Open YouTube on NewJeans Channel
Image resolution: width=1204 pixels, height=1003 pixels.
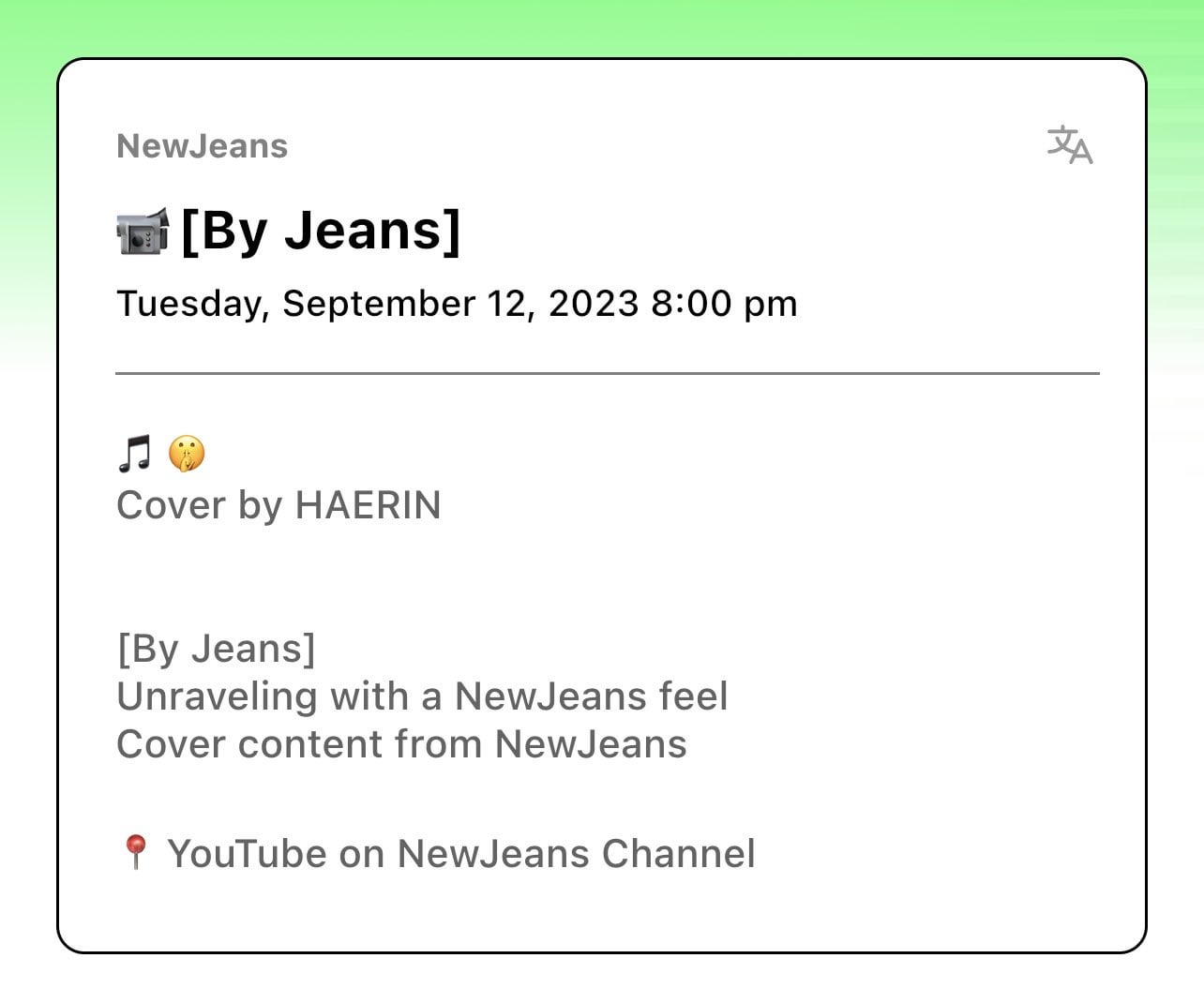pos(460,854)
